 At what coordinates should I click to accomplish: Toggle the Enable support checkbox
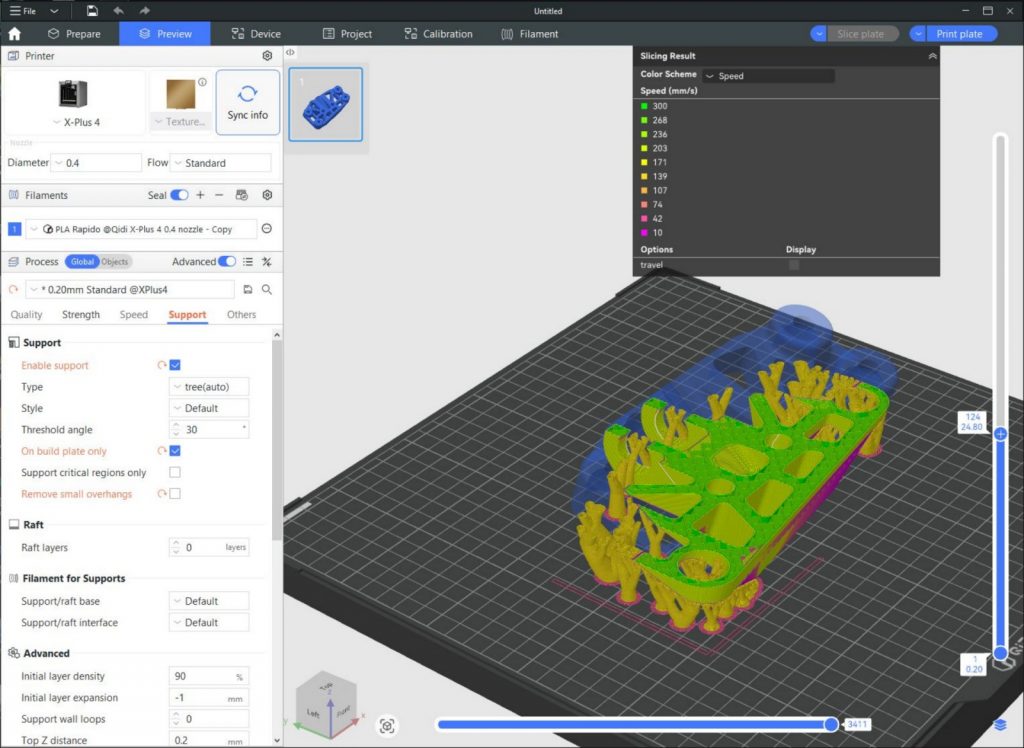point(175,366)
